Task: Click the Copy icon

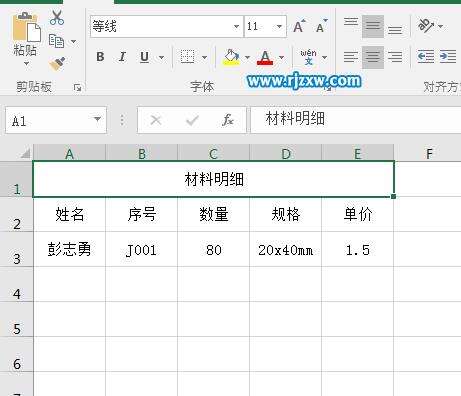Action: point(56,41)
